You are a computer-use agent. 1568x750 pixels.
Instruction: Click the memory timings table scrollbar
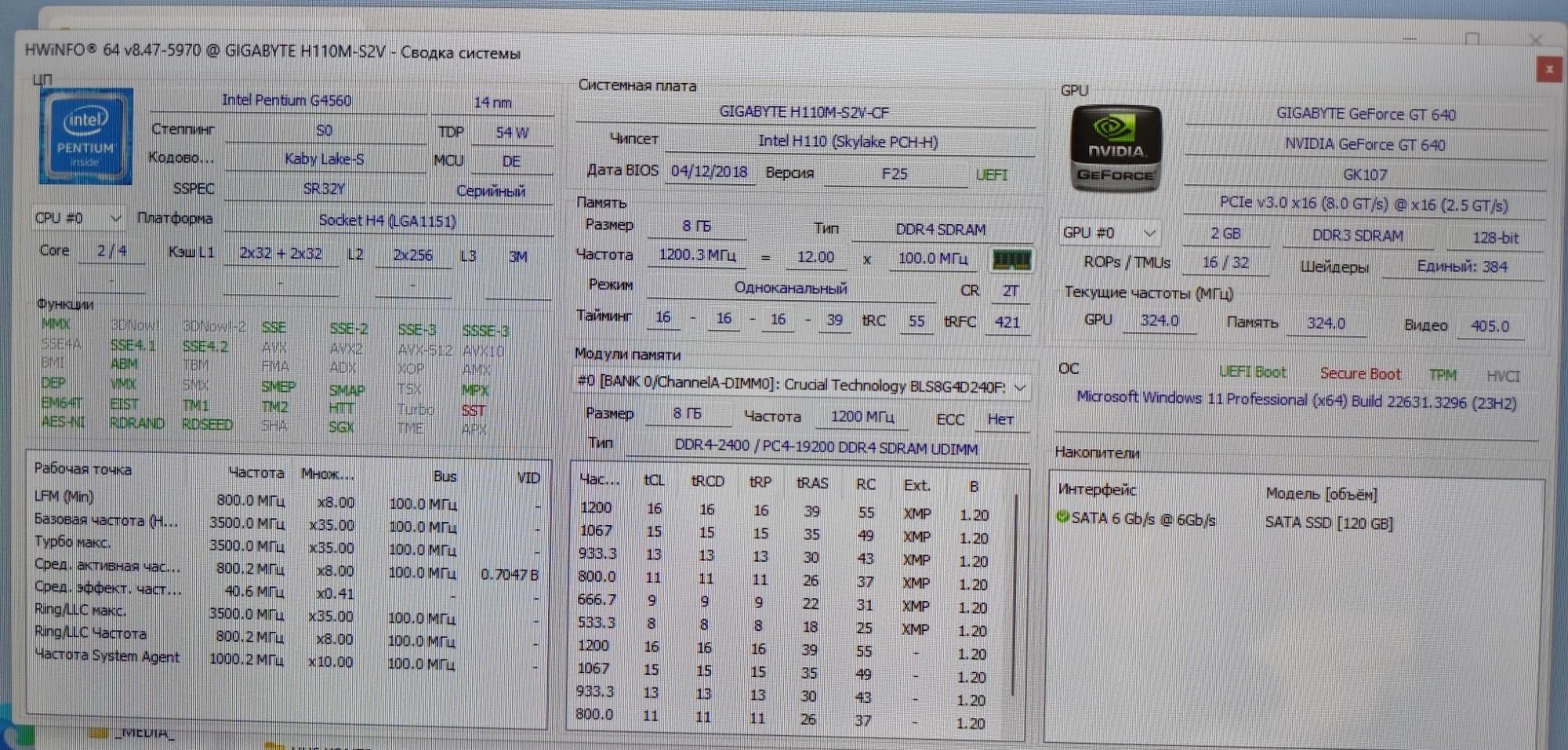[x=1015, y=596]
